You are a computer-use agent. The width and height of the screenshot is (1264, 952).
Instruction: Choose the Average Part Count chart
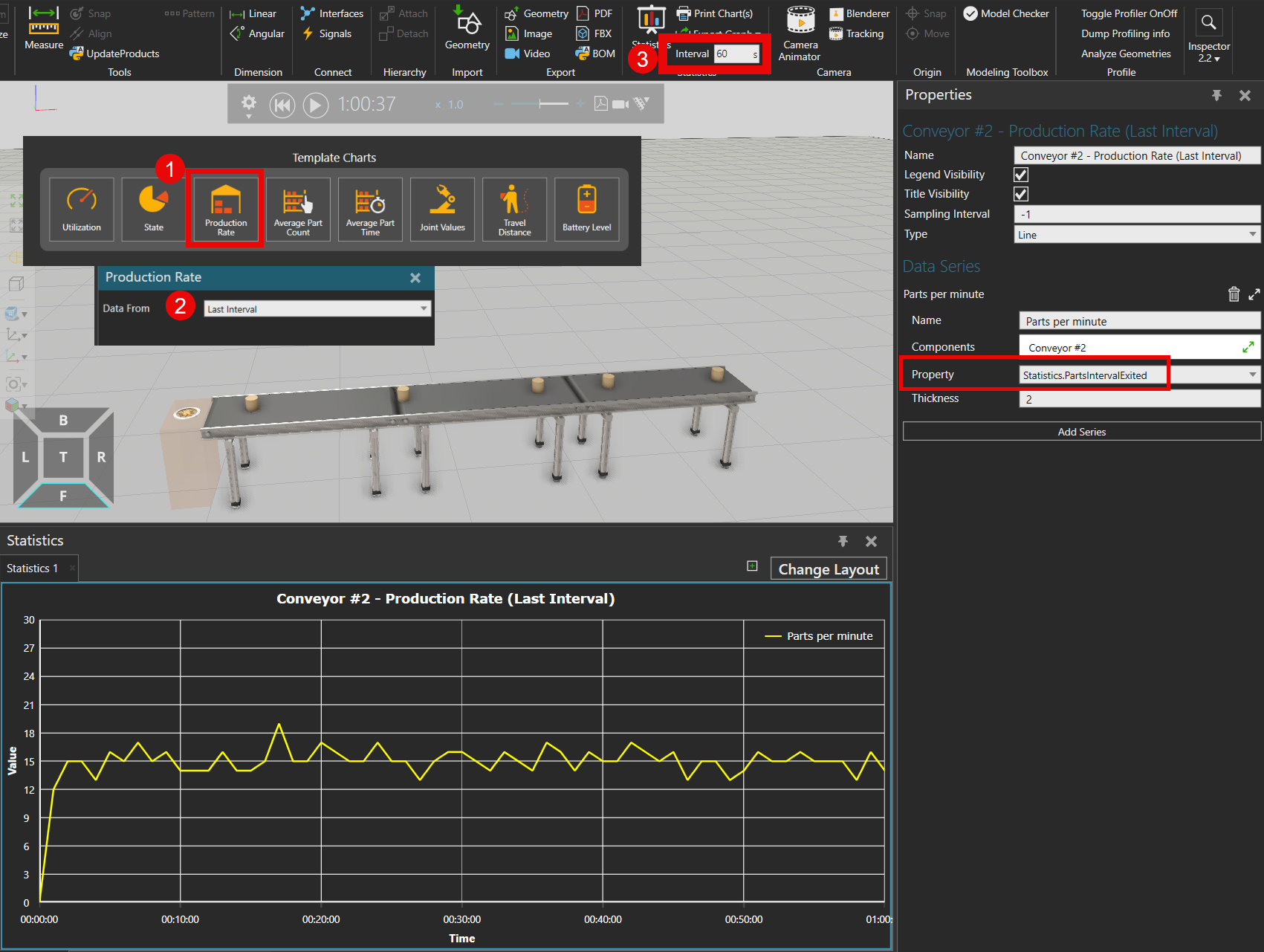pyautogui.click(x=298, y=209)
